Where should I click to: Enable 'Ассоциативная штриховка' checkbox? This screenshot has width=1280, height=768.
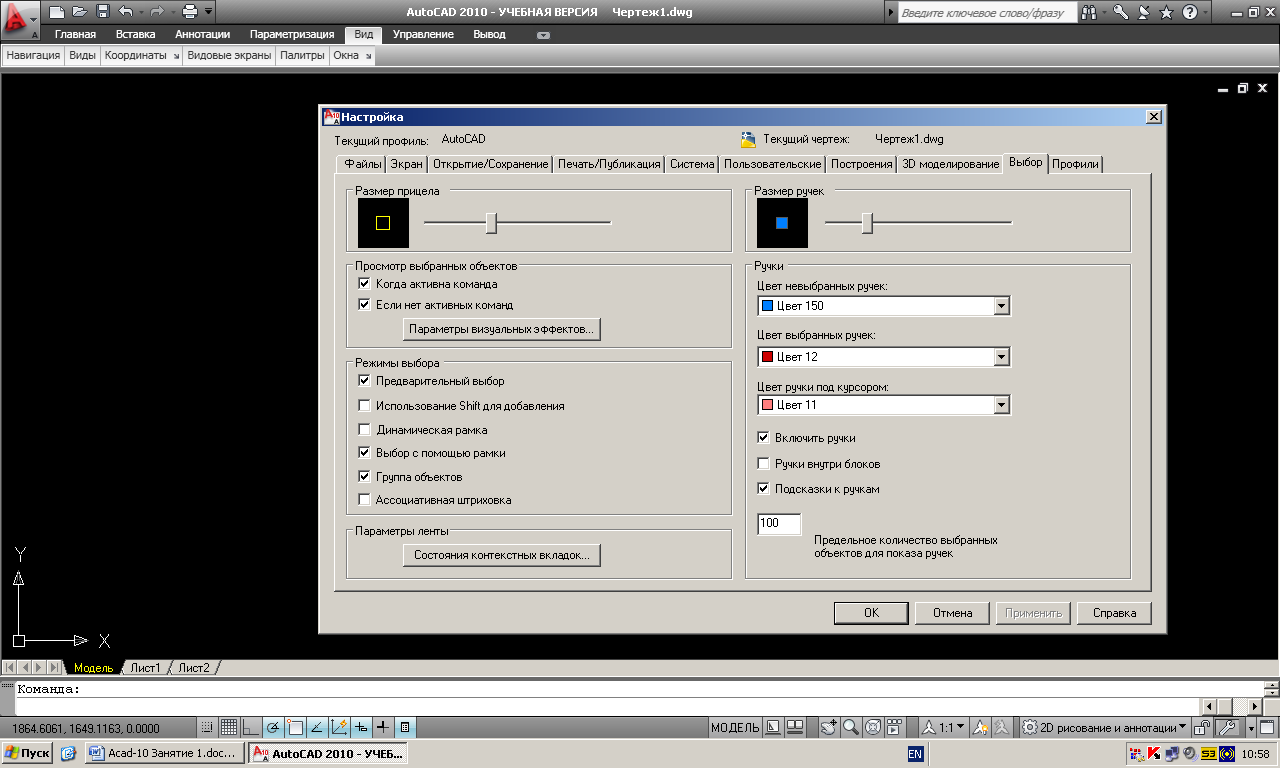tap(364, 500)
